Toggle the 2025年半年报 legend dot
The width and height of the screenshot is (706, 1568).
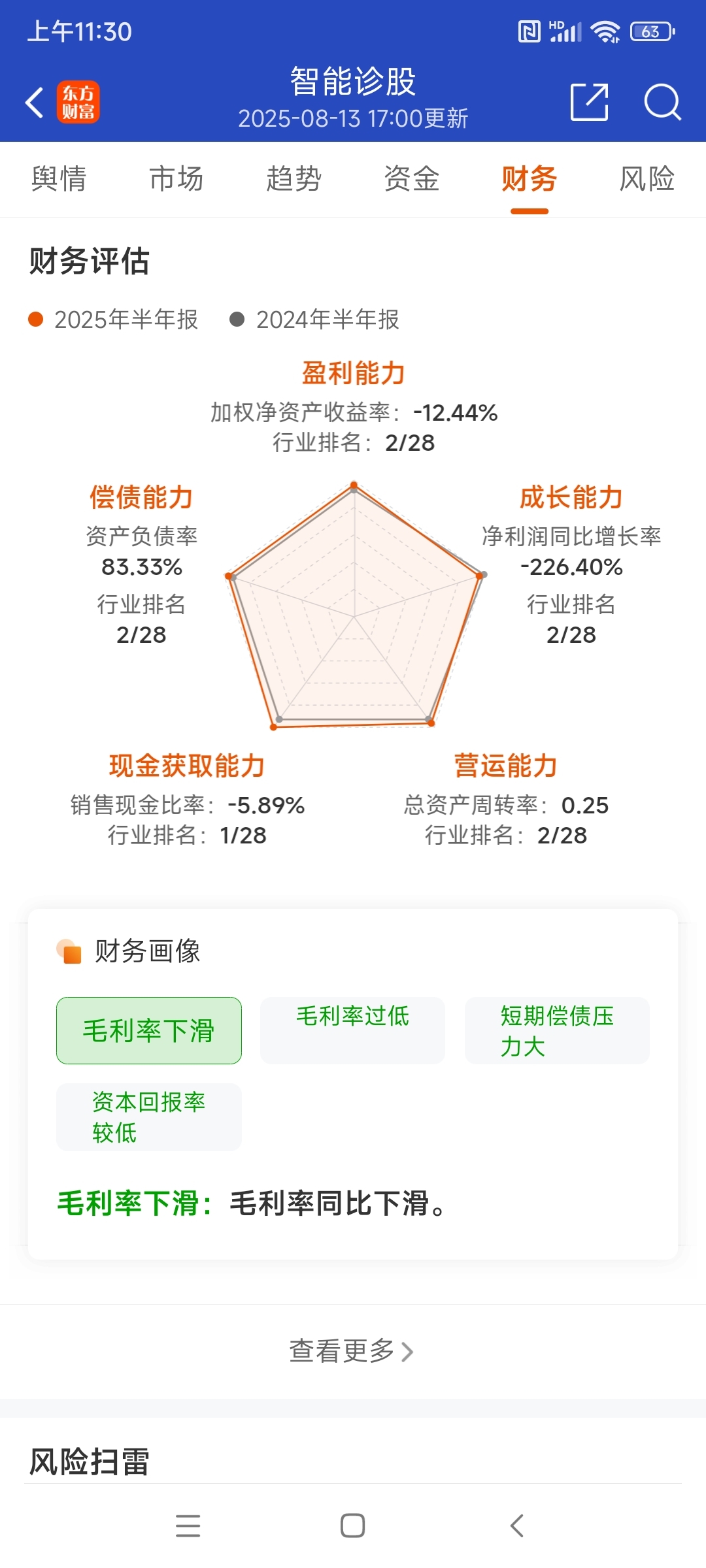pos(35,319)
